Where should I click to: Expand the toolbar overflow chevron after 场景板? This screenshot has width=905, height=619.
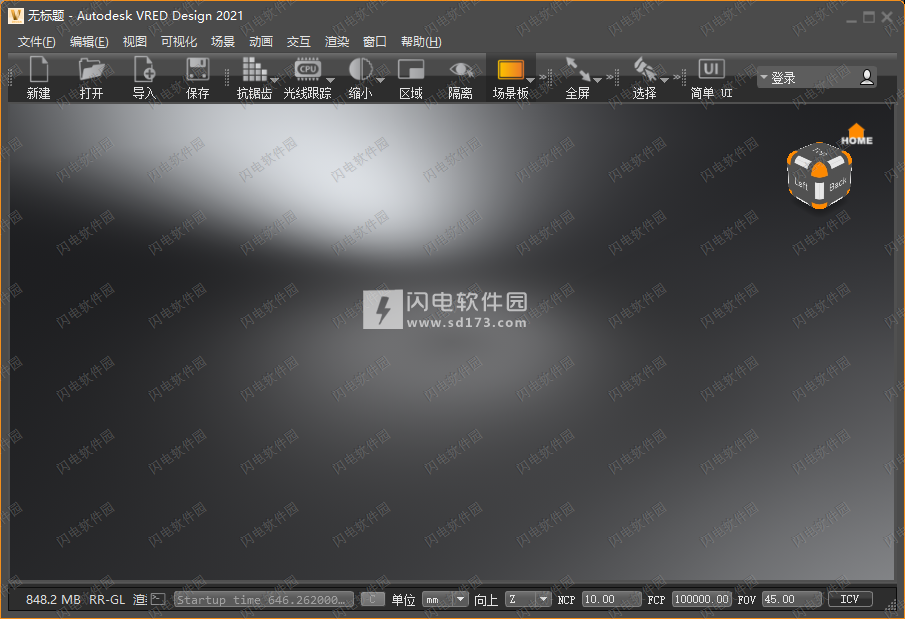[543, 76]
